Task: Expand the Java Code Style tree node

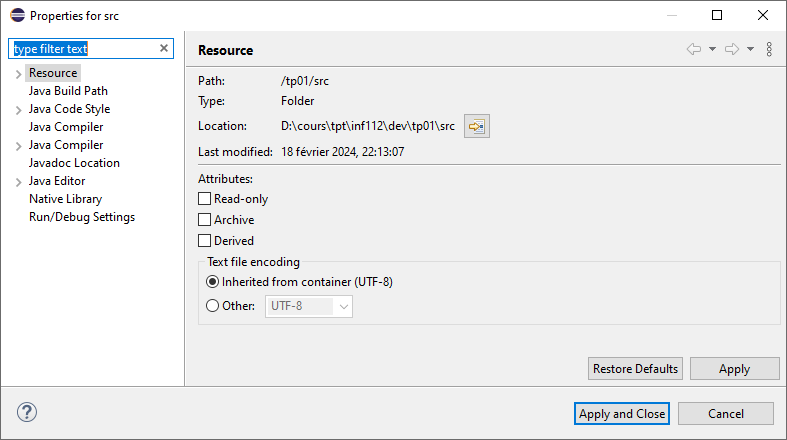Action: tap(18, 110)
